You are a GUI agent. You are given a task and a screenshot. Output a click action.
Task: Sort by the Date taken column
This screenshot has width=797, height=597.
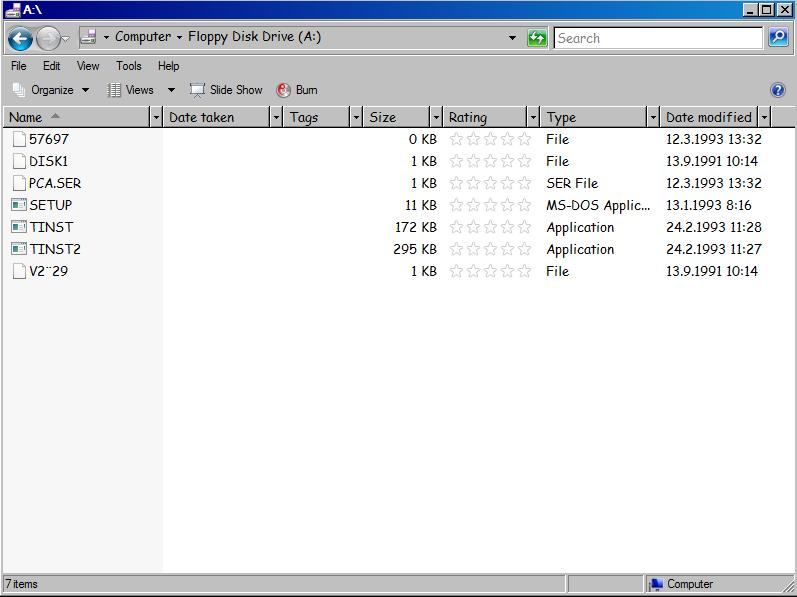point(217,117)
